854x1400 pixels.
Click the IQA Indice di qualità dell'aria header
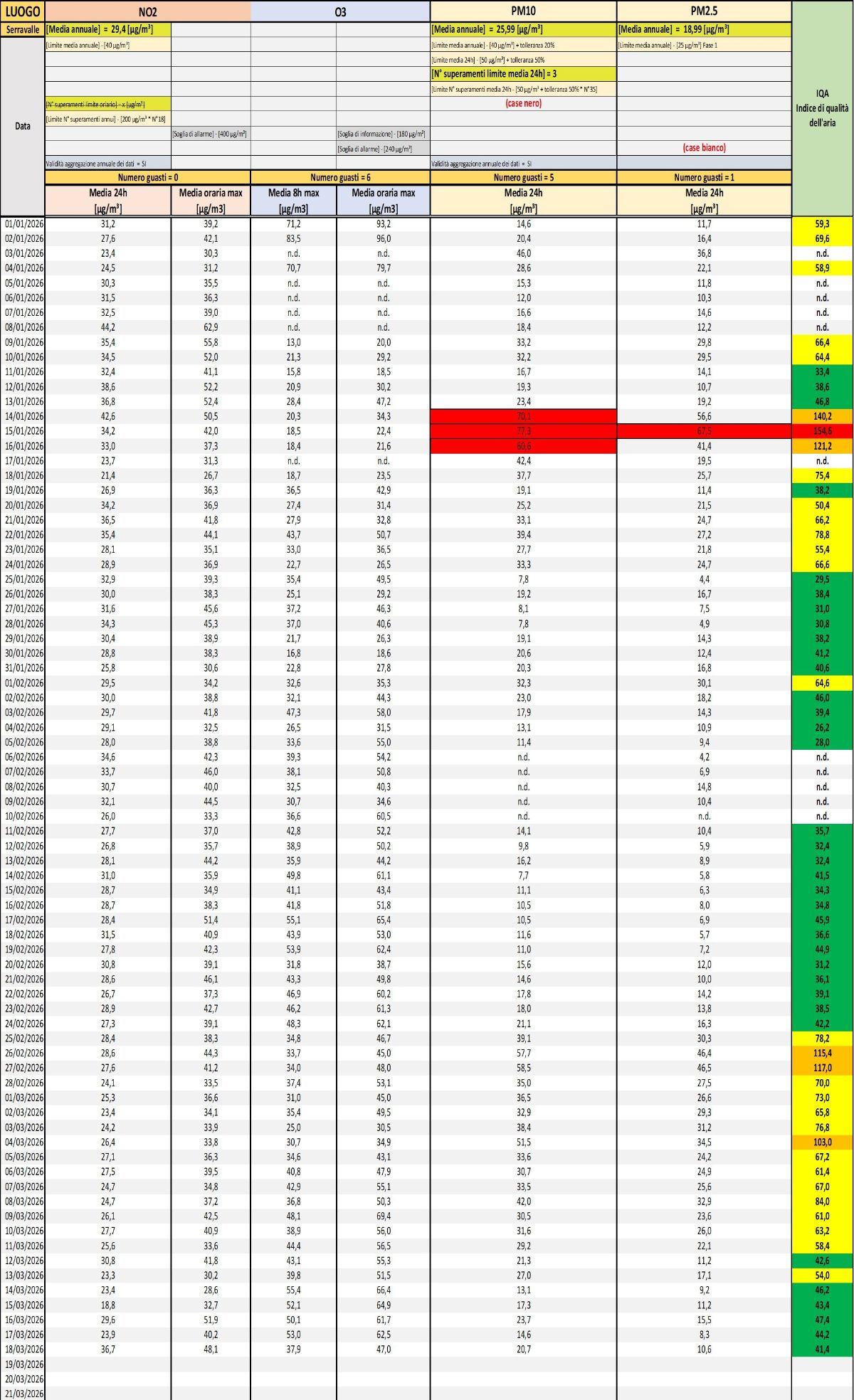(822, 108)
